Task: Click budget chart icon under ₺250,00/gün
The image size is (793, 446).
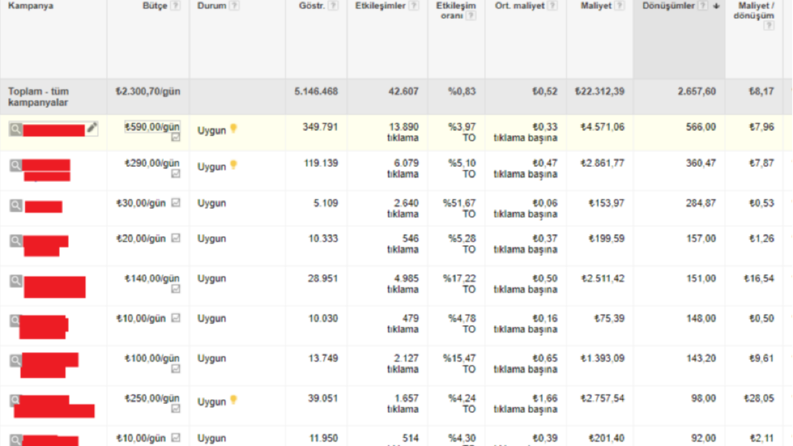Action: pos(175,409)
